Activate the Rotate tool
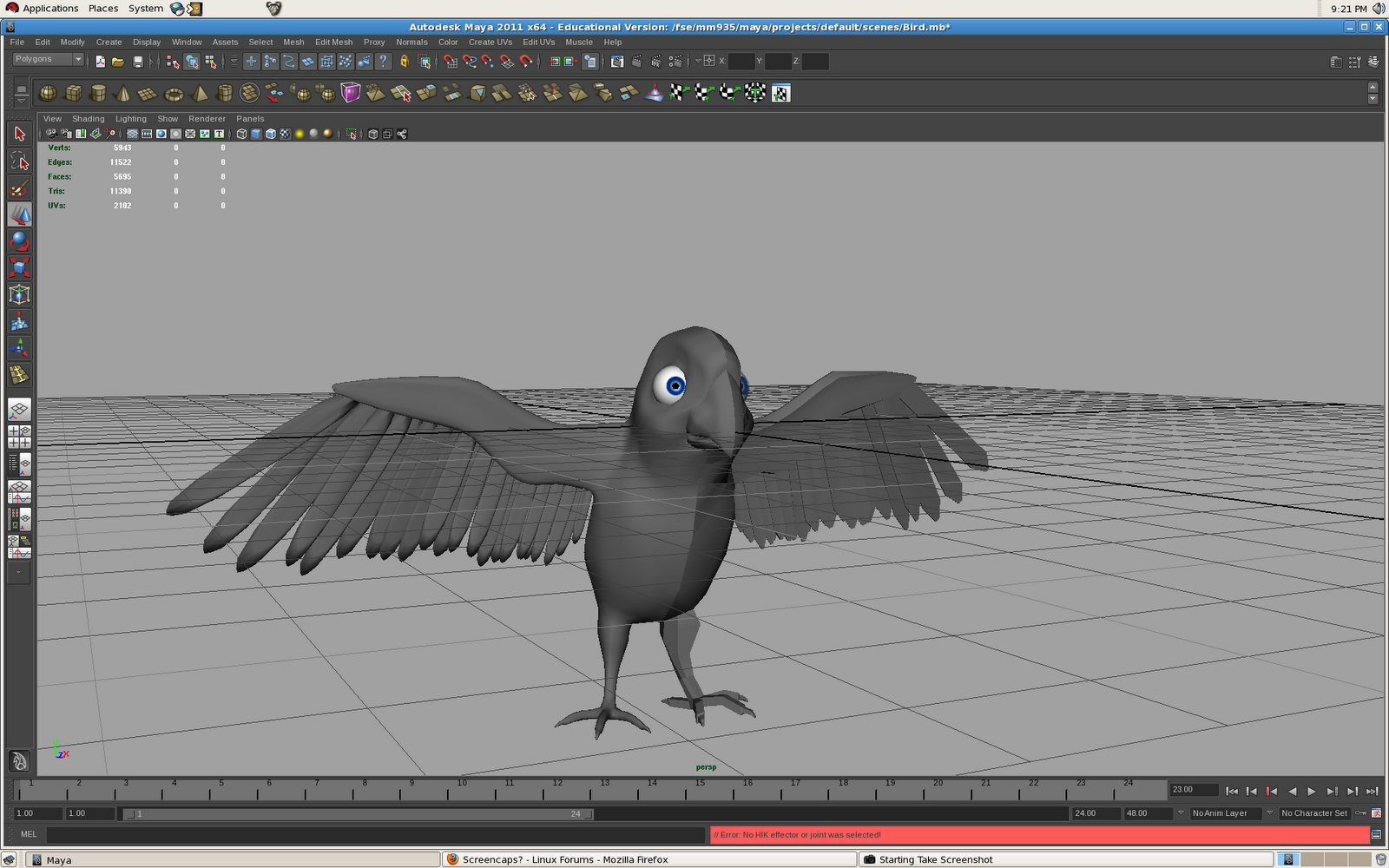Image resolution: width=1389 pixels, height=868 pixels. click(19, 242)
